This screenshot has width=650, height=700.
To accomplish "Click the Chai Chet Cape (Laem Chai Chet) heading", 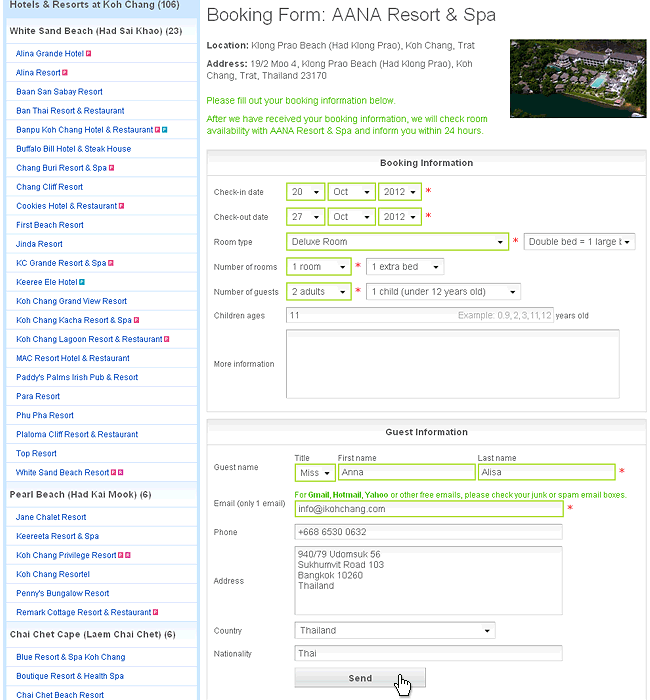I will (x=92, y=634).
